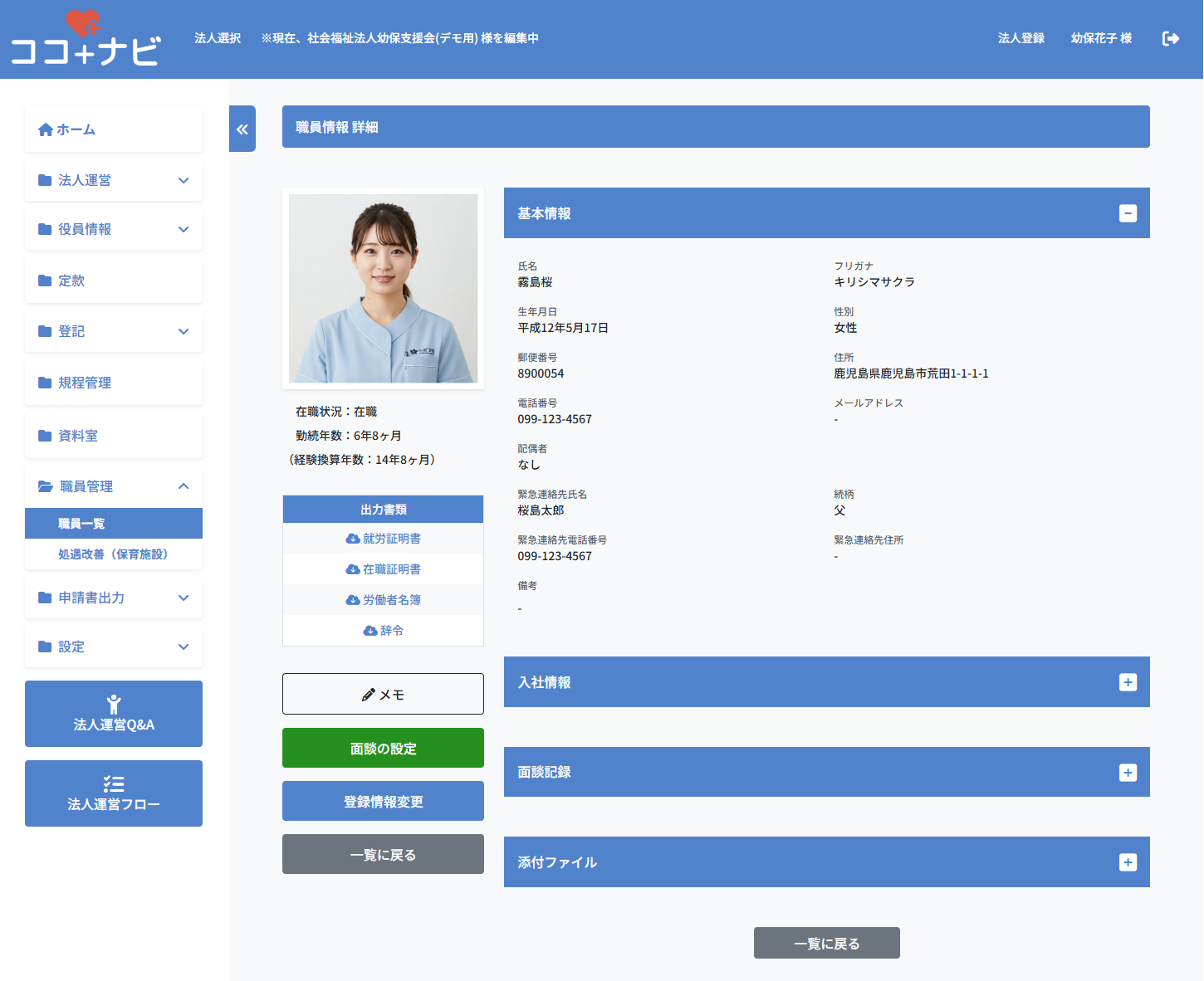Download 就労証明書 document
The image size is (1204, 981).
pos(384,539)
